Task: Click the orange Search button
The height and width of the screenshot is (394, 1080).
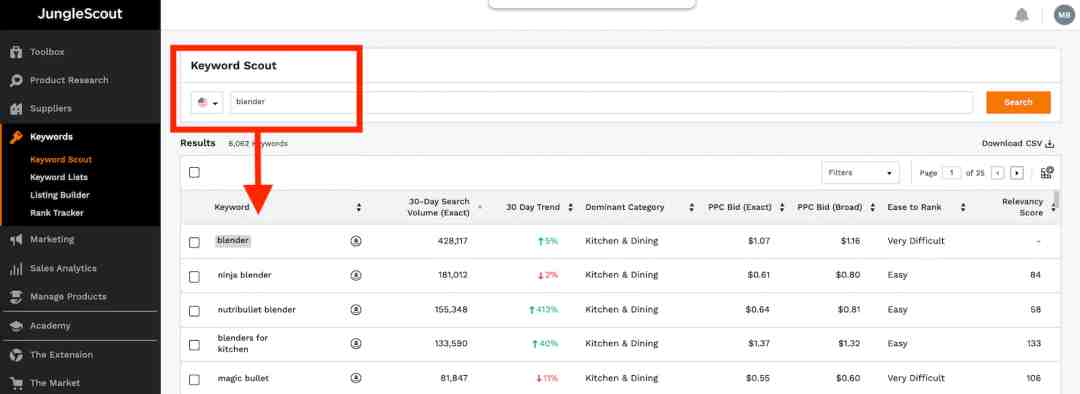Action: pos(1018,102)
